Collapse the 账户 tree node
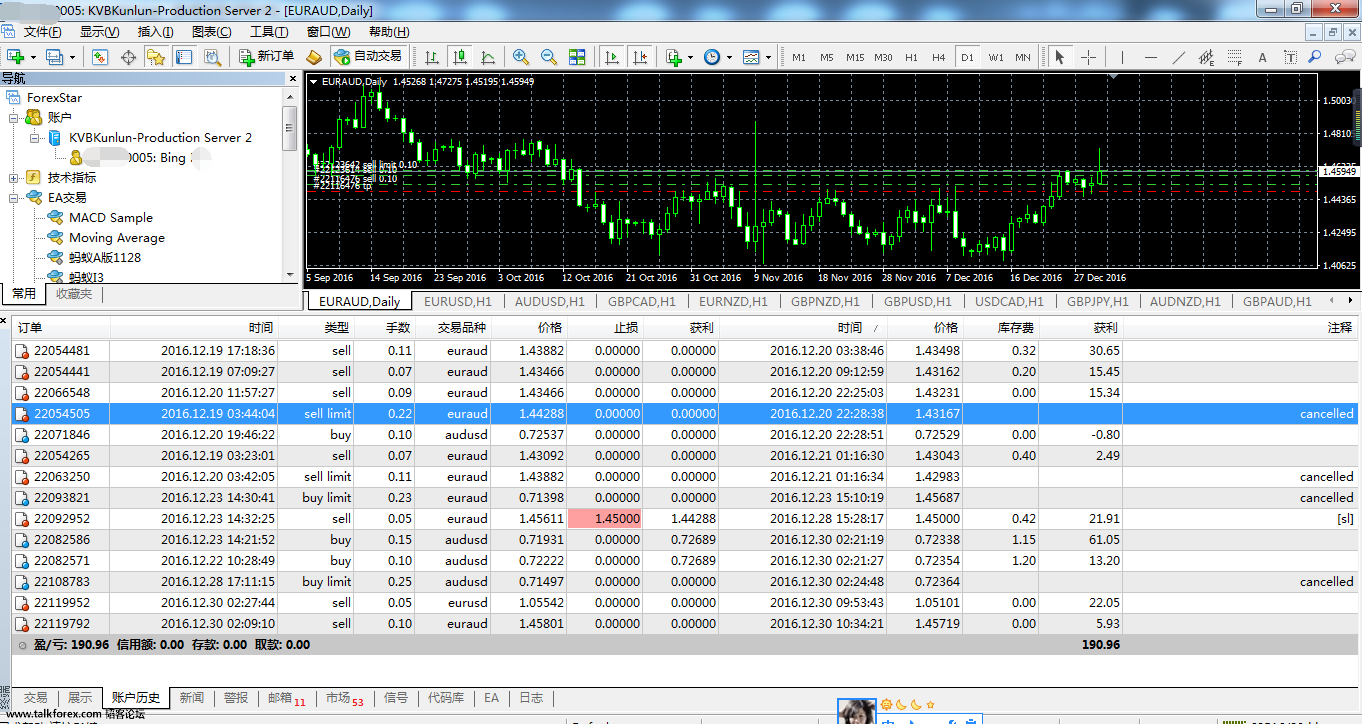The width and height of the screenshot is (1362, 724). (x=14, y=118)
